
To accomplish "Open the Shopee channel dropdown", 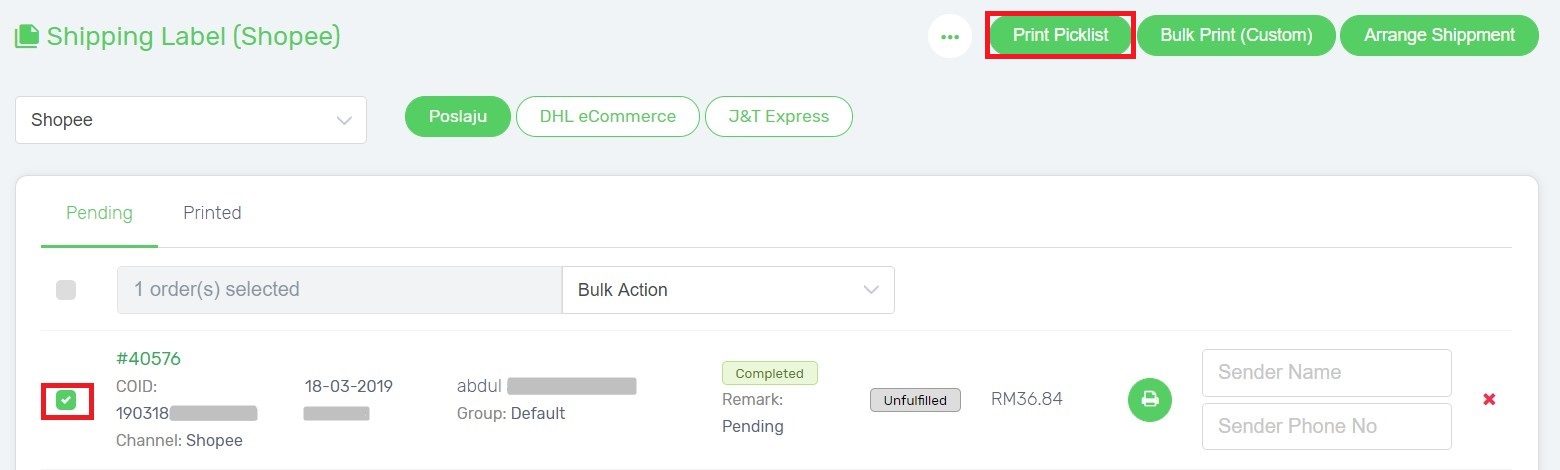I will 190,120.
